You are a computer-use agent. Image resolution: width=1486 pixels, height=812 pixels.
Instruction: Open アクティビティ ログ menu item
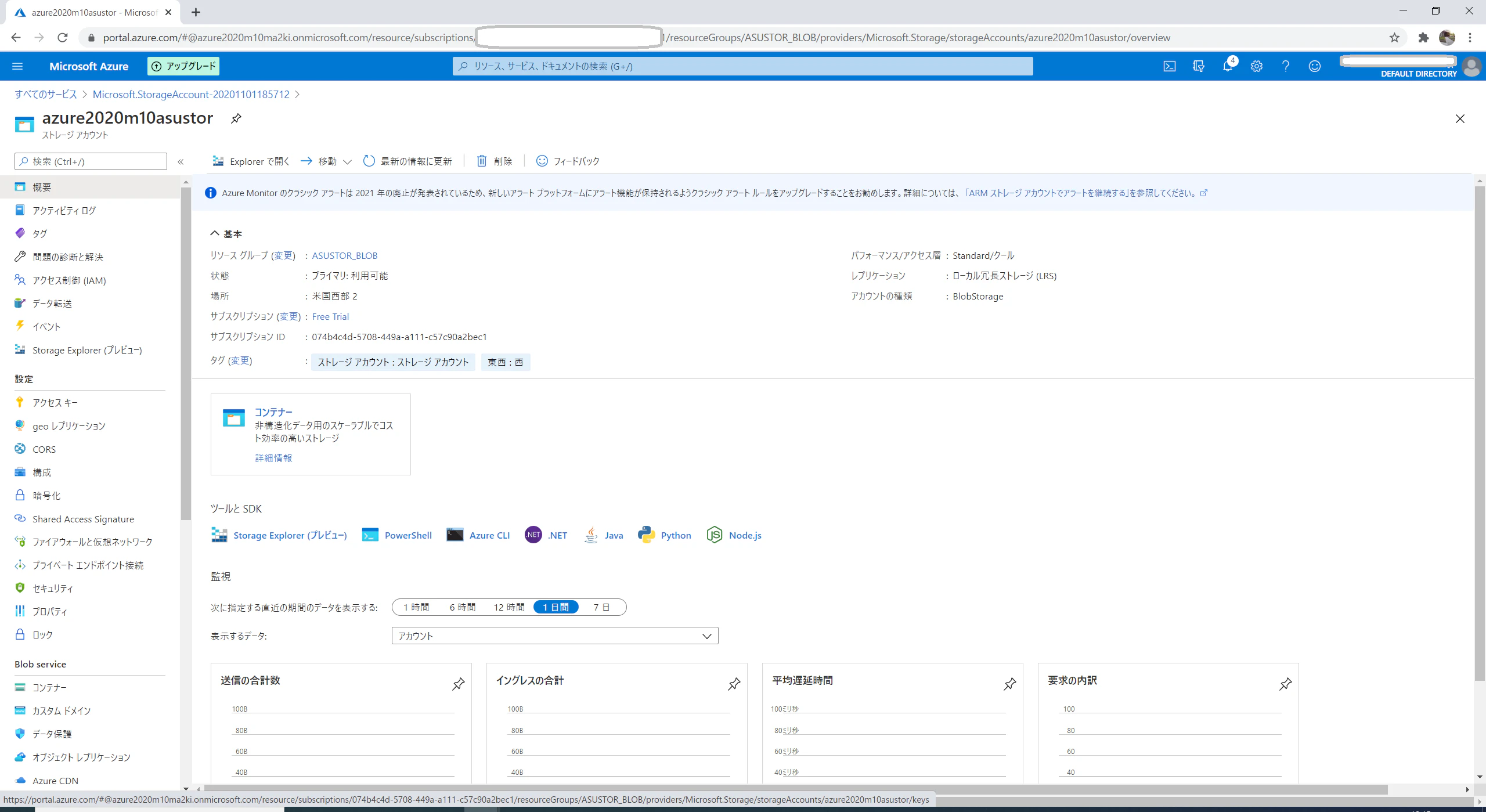tap(64, 210)
